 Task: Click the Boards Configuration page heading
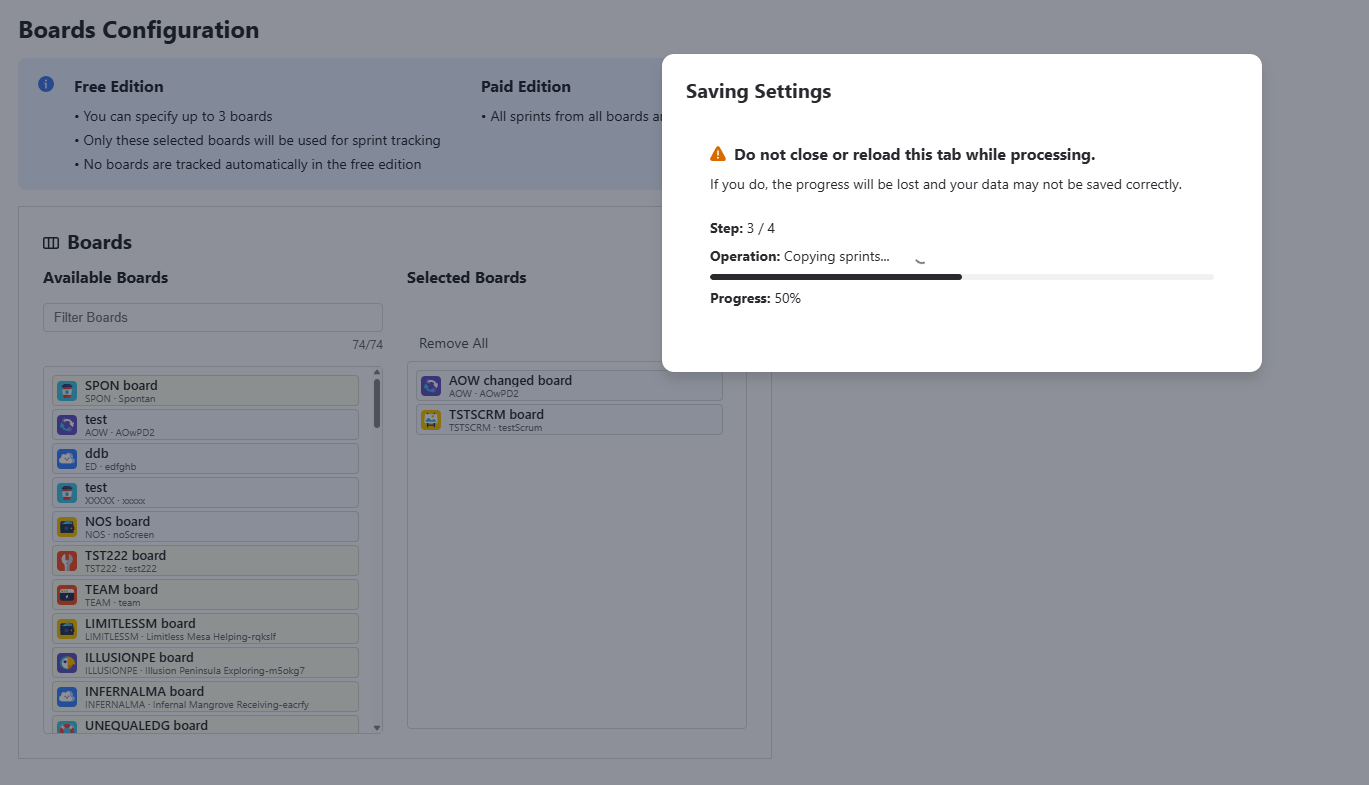(x=139, y=30)
